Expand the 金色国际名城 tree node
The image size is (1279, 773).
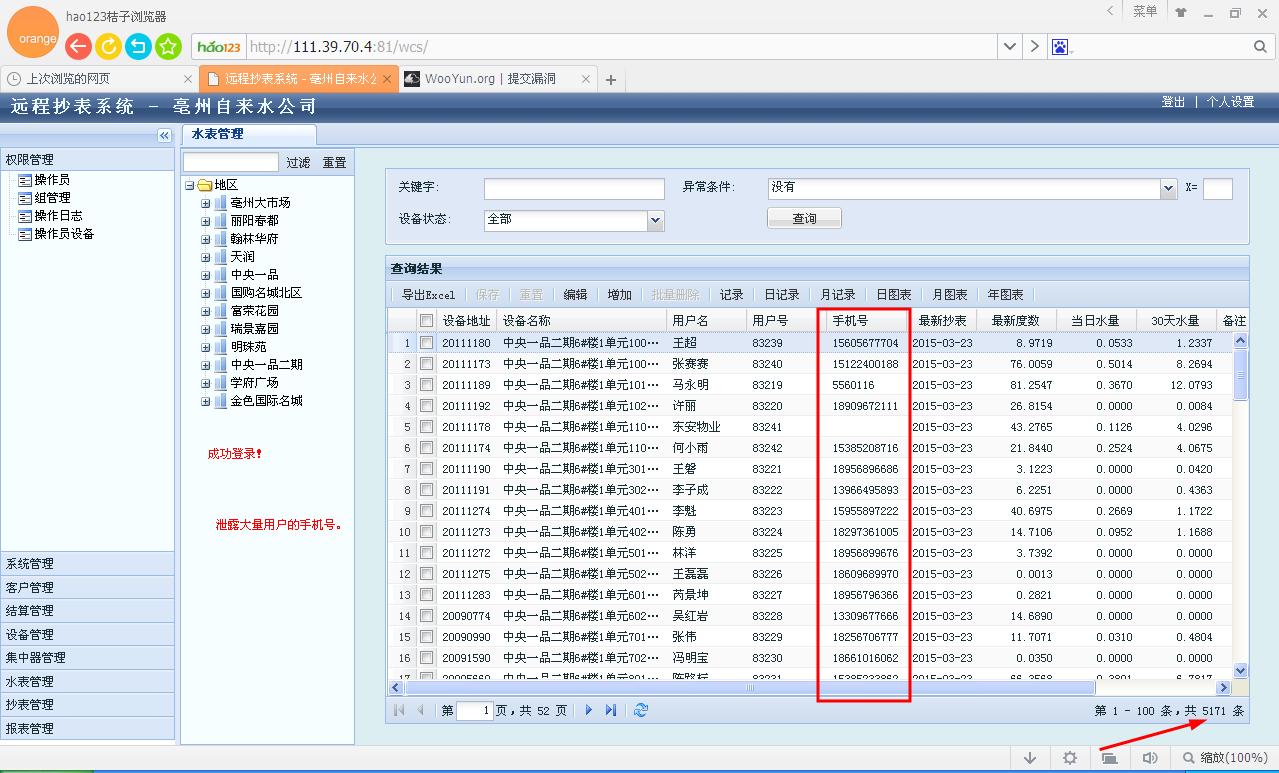point(206,401)
